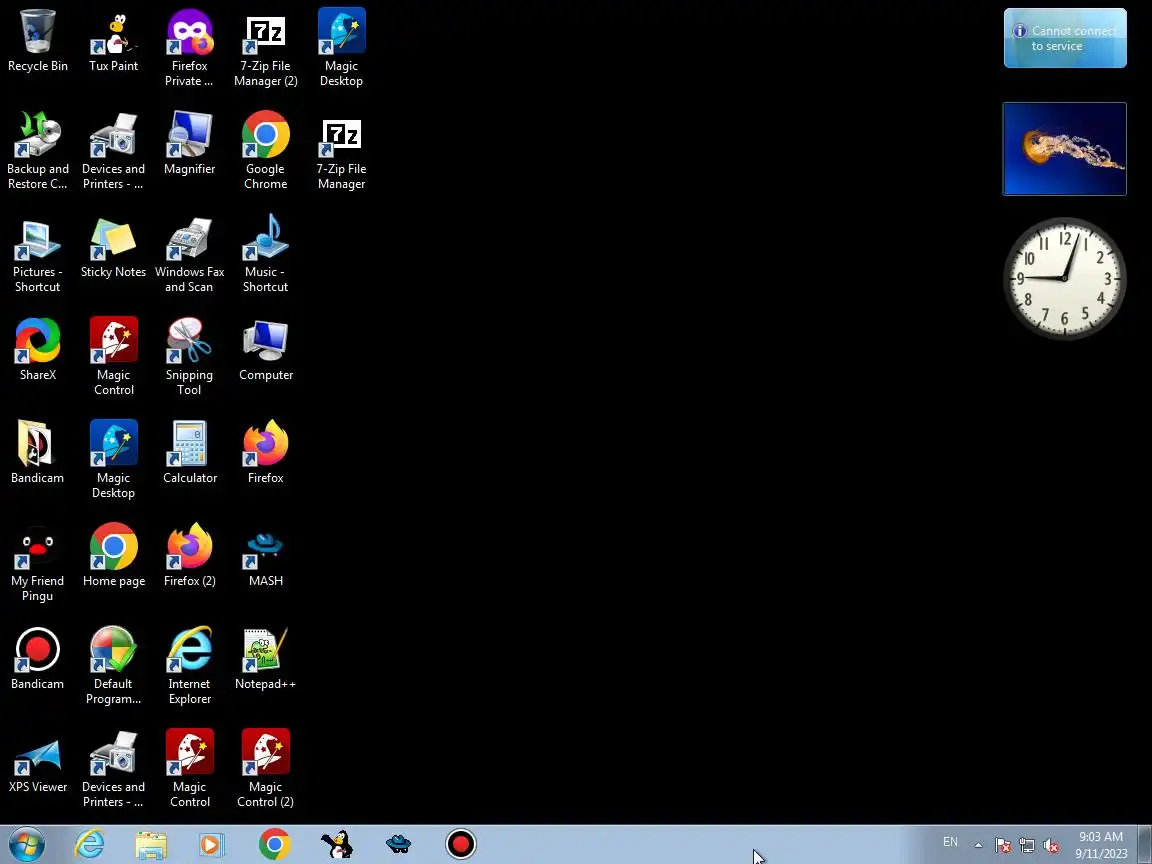Select the My Friend Pingu icon
Viewport: 1152px width, 864px height.
click(x=37, y=563)
